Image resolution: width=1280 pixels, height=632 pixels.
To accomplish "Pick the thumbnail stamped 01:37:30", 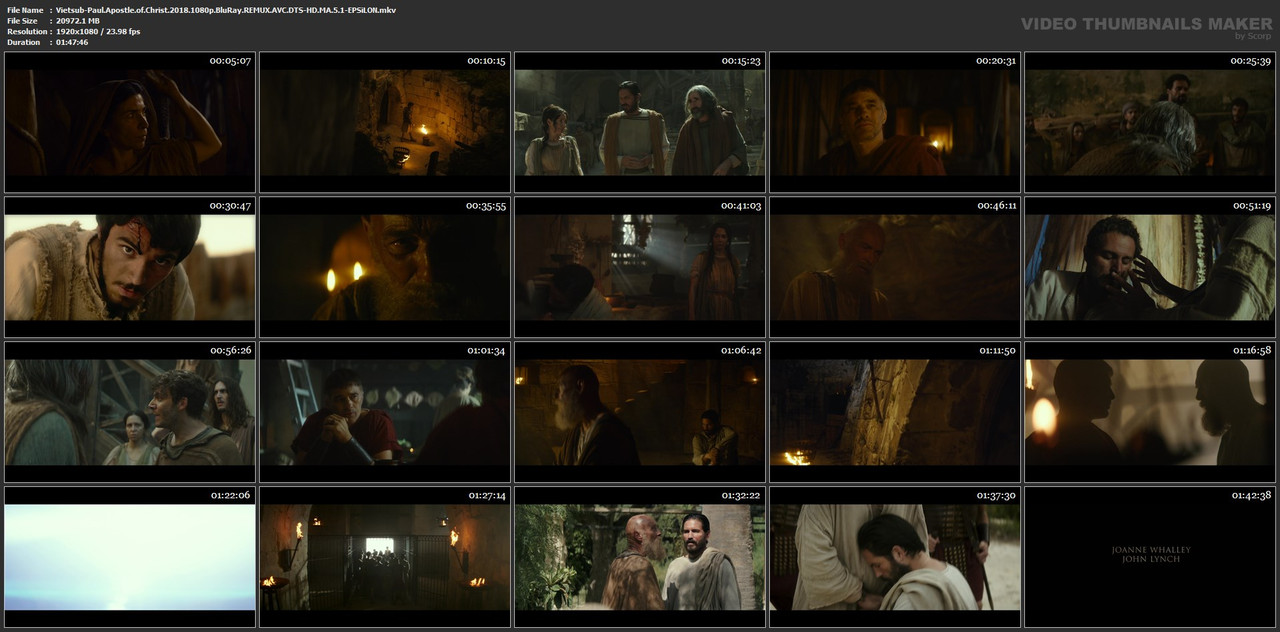I will [895, 557].
